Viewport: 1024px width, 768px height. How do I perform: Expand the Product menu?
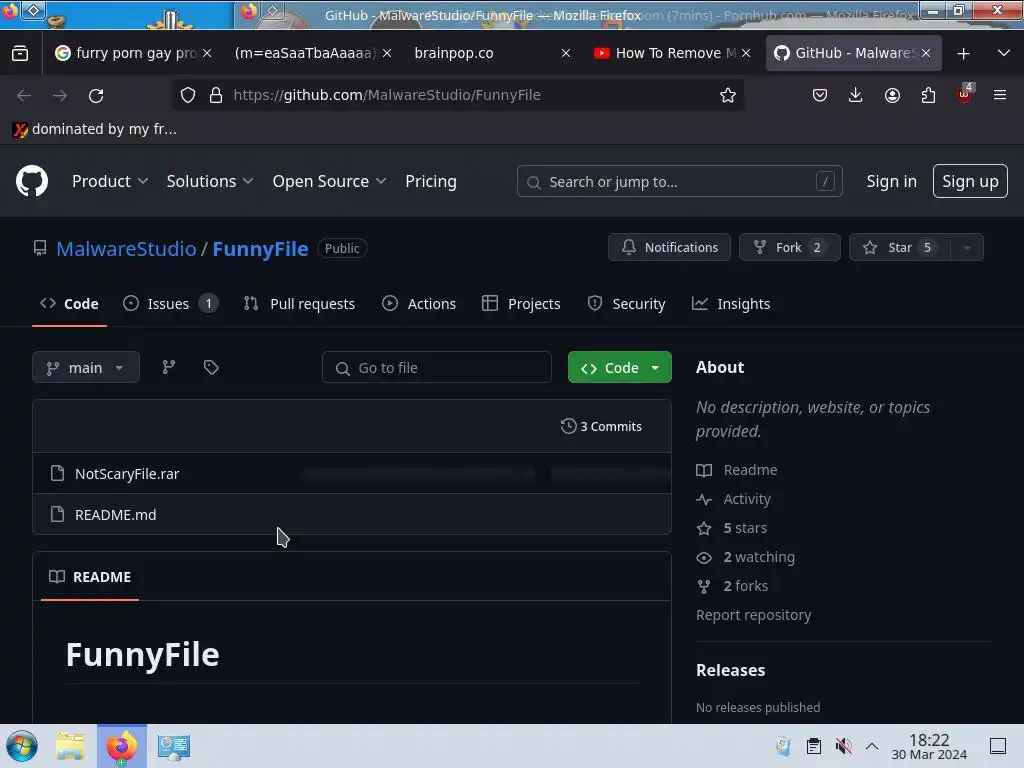(x=110, y=182)
